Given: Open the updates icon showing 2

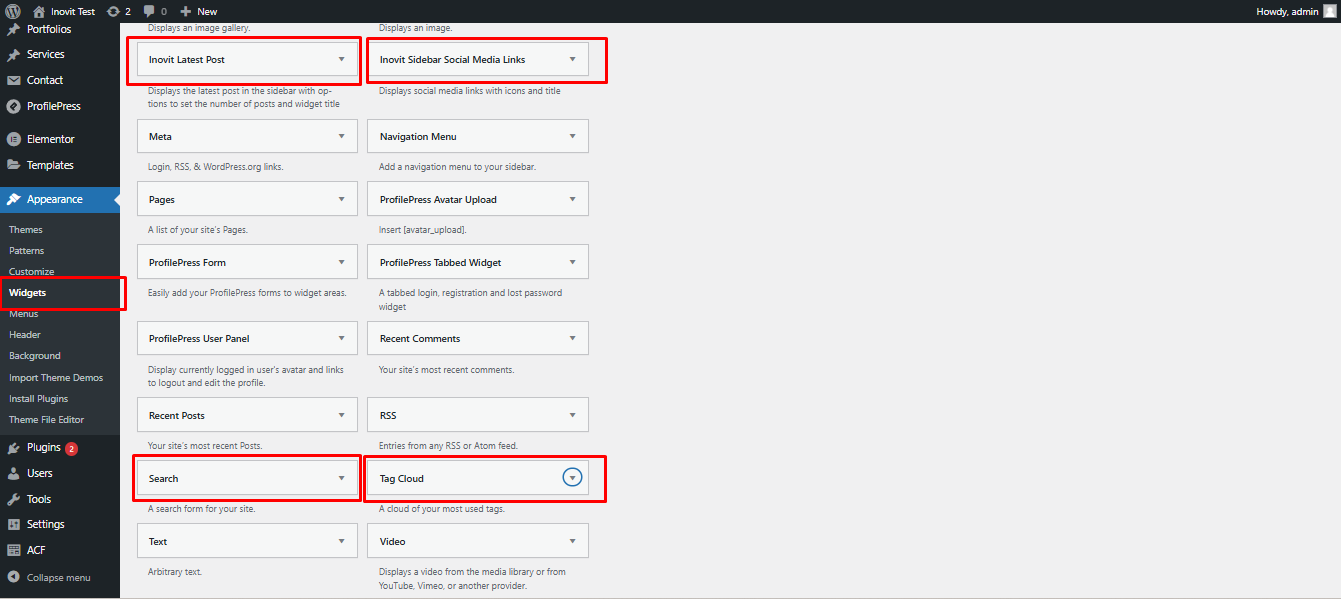Looking at the screenshot, I should pos(113,11).
